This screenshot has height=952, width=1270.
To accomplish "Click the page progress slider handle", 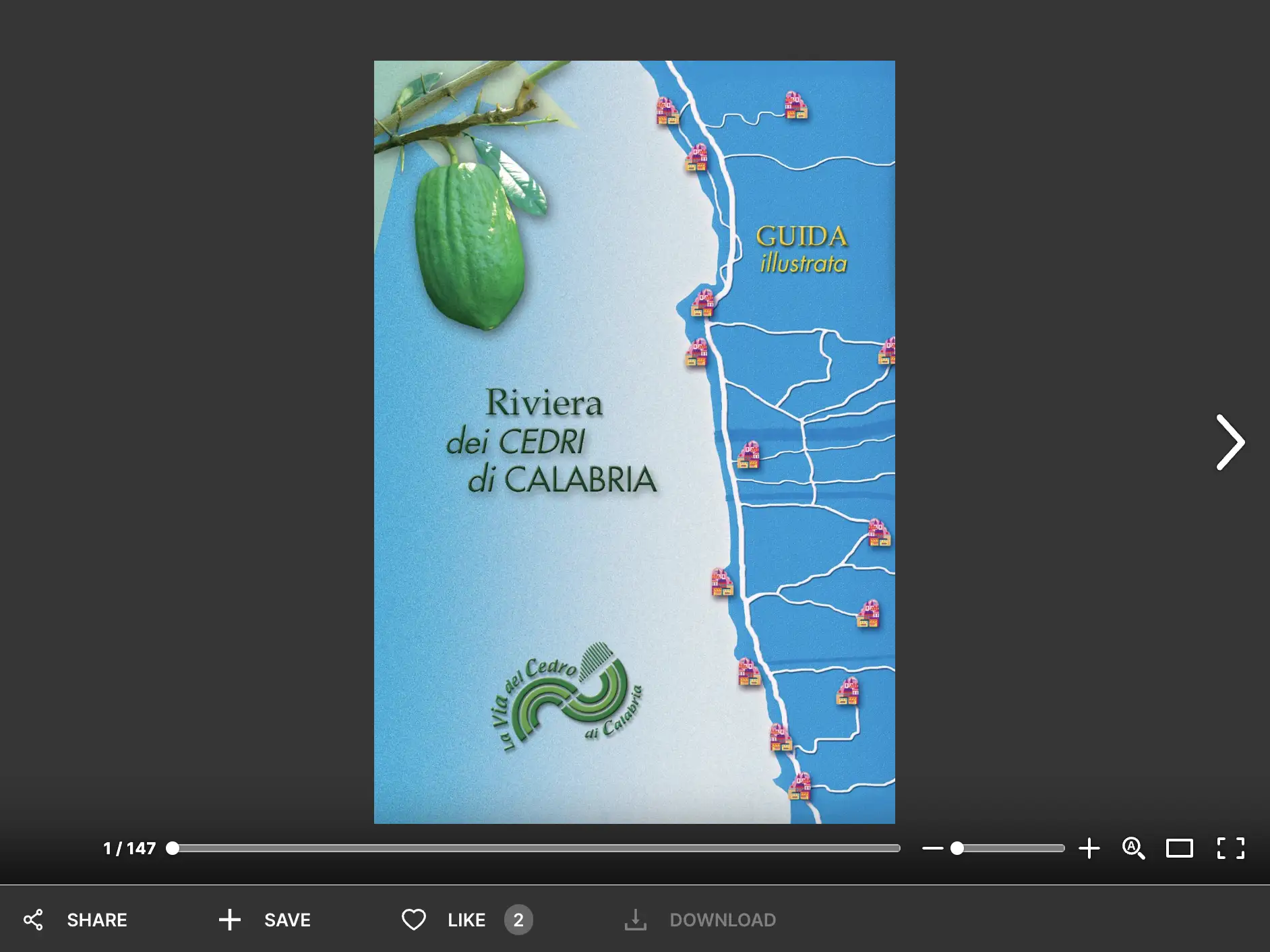I will click(x=173, y=848).
